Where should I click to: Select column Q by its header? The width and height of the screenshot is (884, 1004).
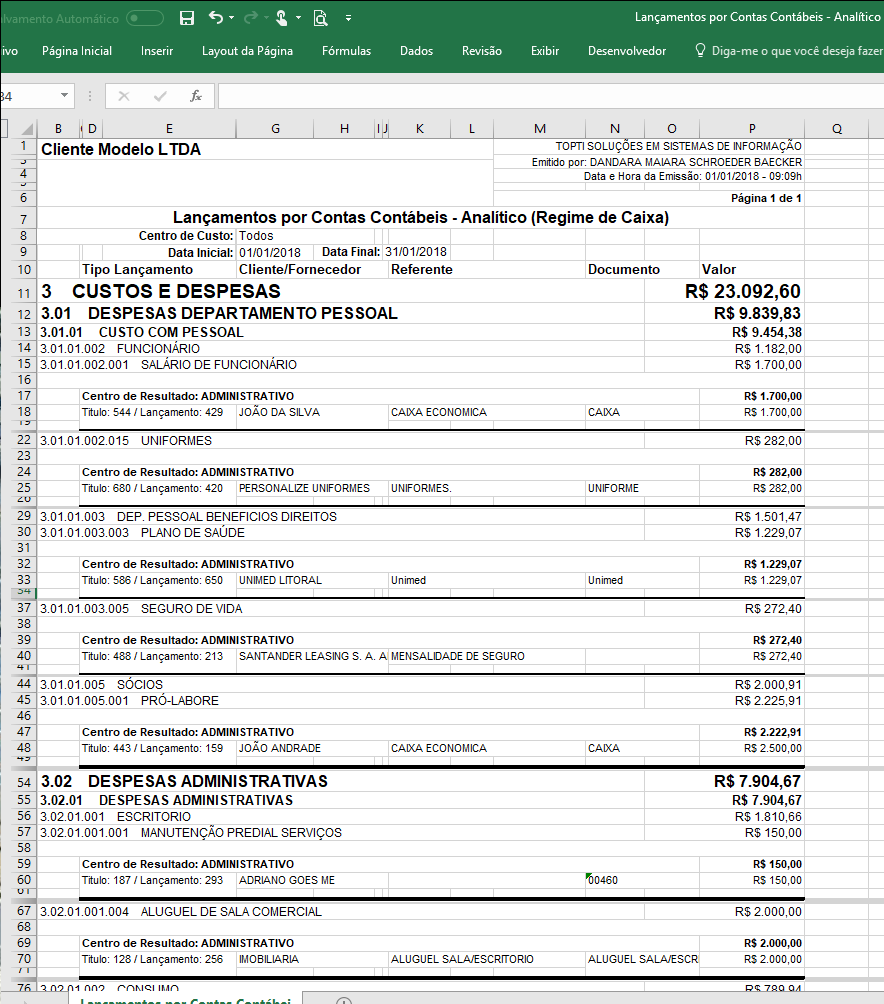click(x=837, y=129)
